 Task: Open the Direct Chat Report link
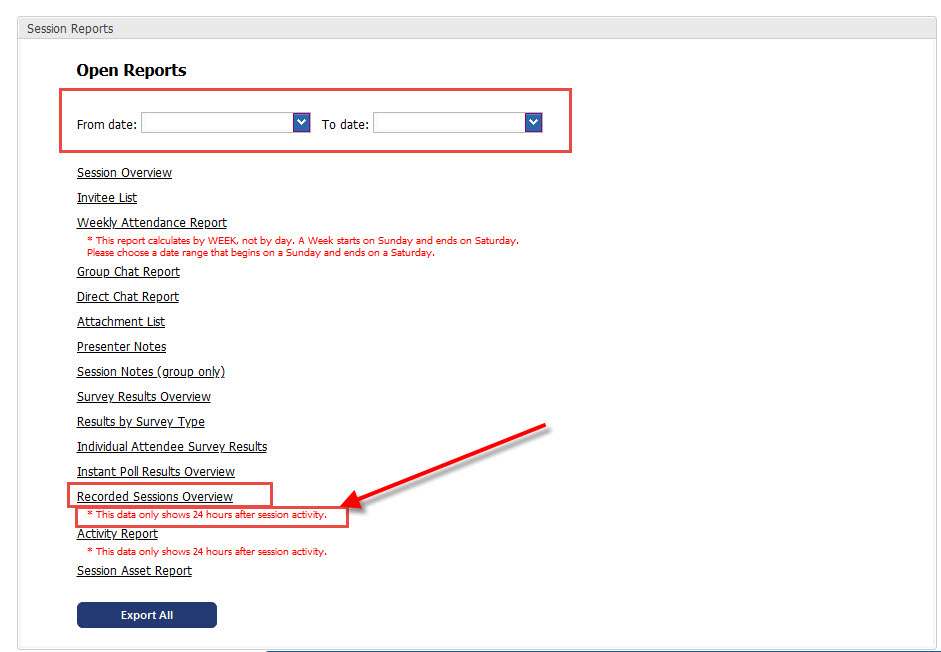pyautogui.click(x=128, y=297)
